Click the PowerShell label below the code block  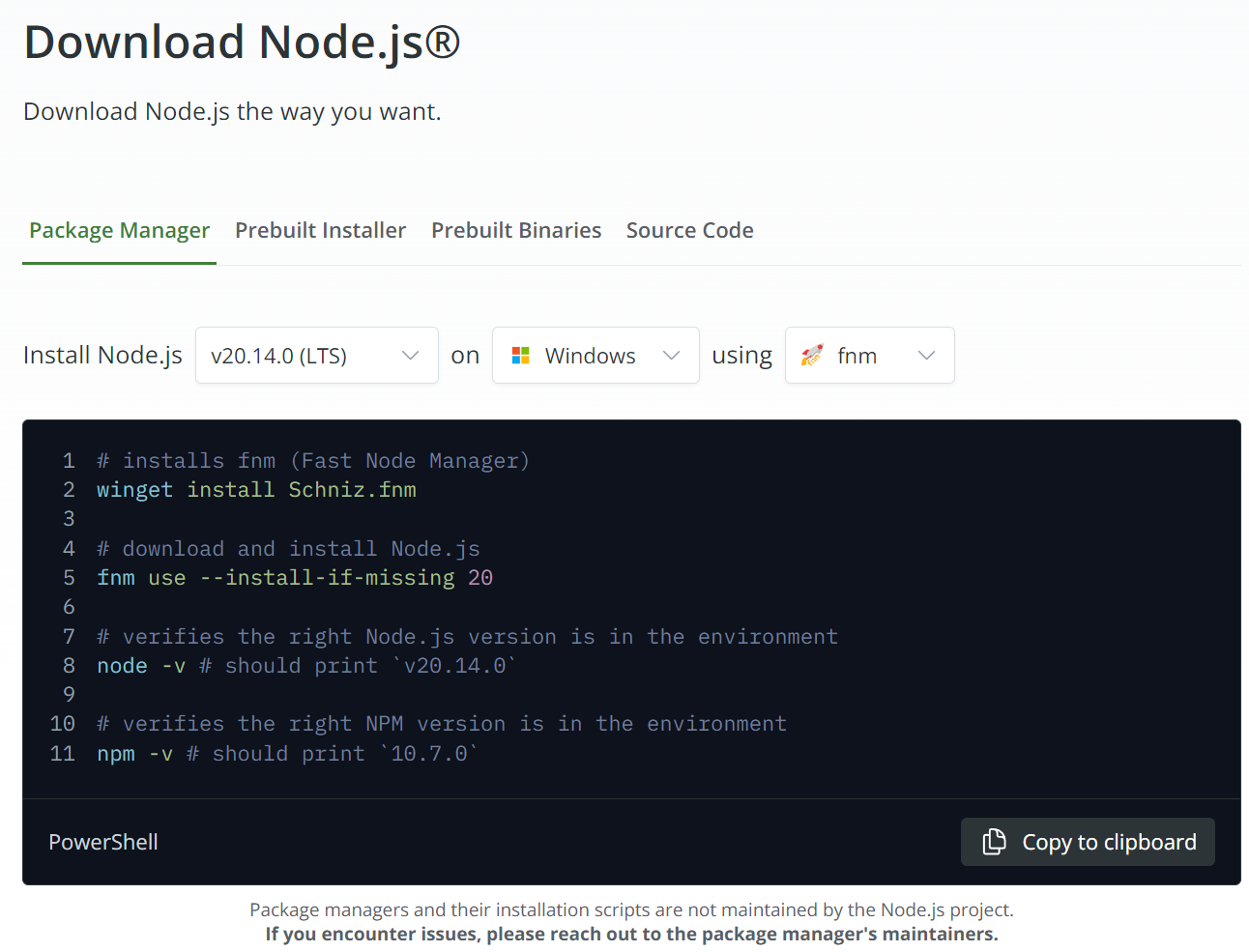tap(102, 842)
